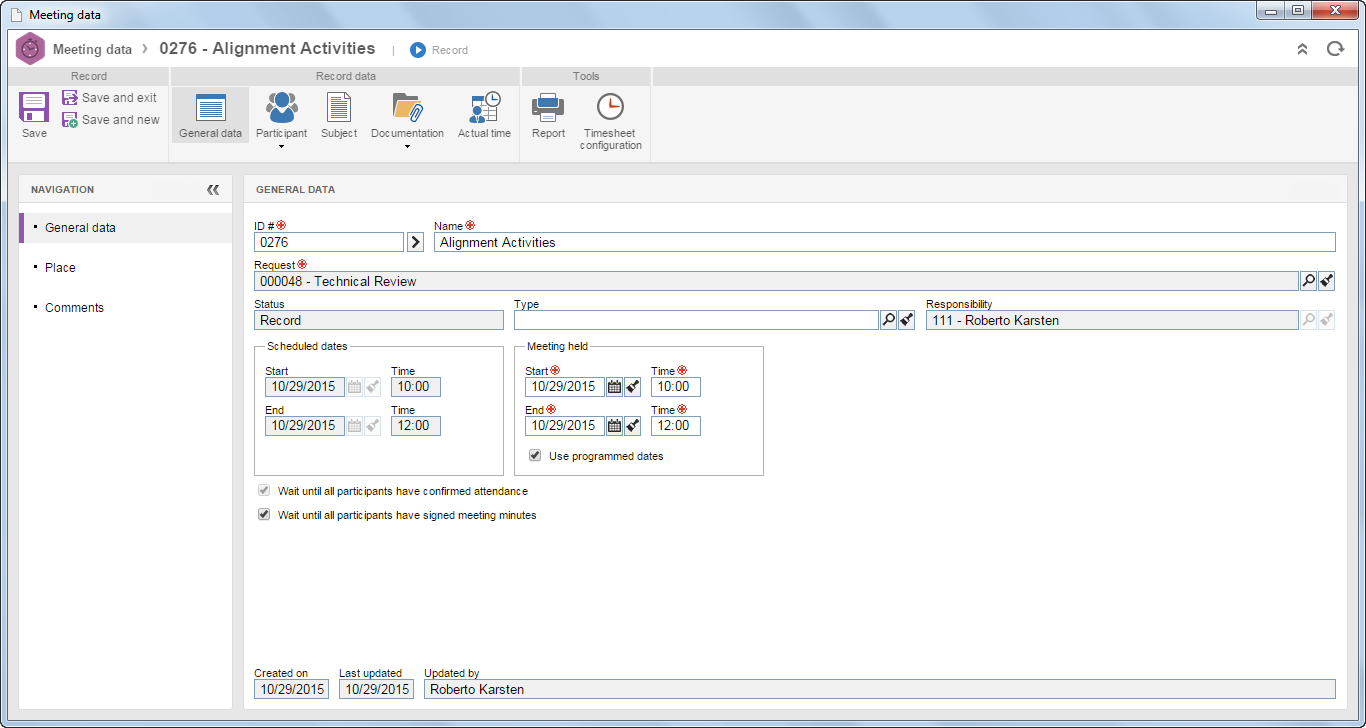Click the Created on date field
This screenshot has height=728, width=1366.
tap(291, 689)
